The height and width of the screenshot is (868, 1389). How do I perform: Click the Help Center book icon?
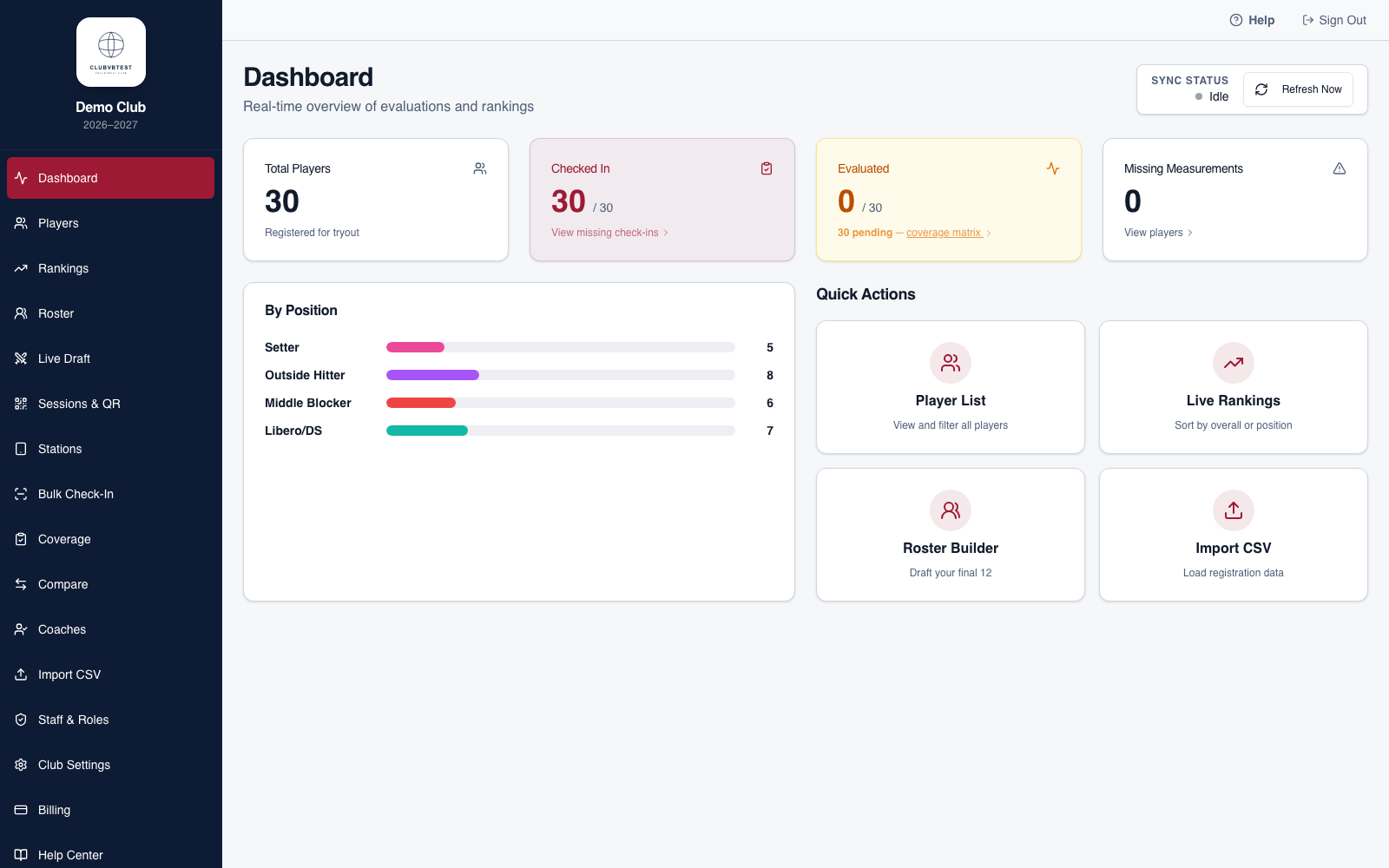[x=21, y=855]
